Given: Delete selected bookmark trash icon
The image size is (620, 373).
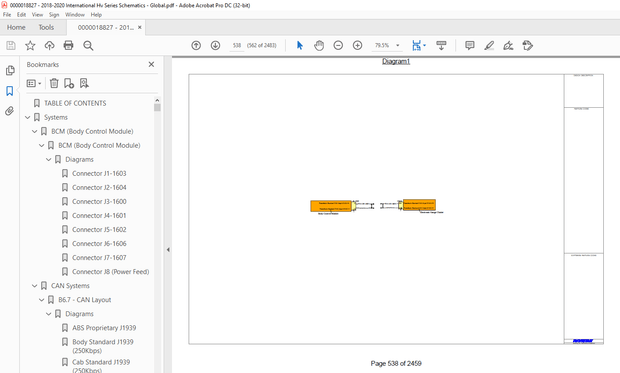Looking at the screenshot, I should click(54, 83).
